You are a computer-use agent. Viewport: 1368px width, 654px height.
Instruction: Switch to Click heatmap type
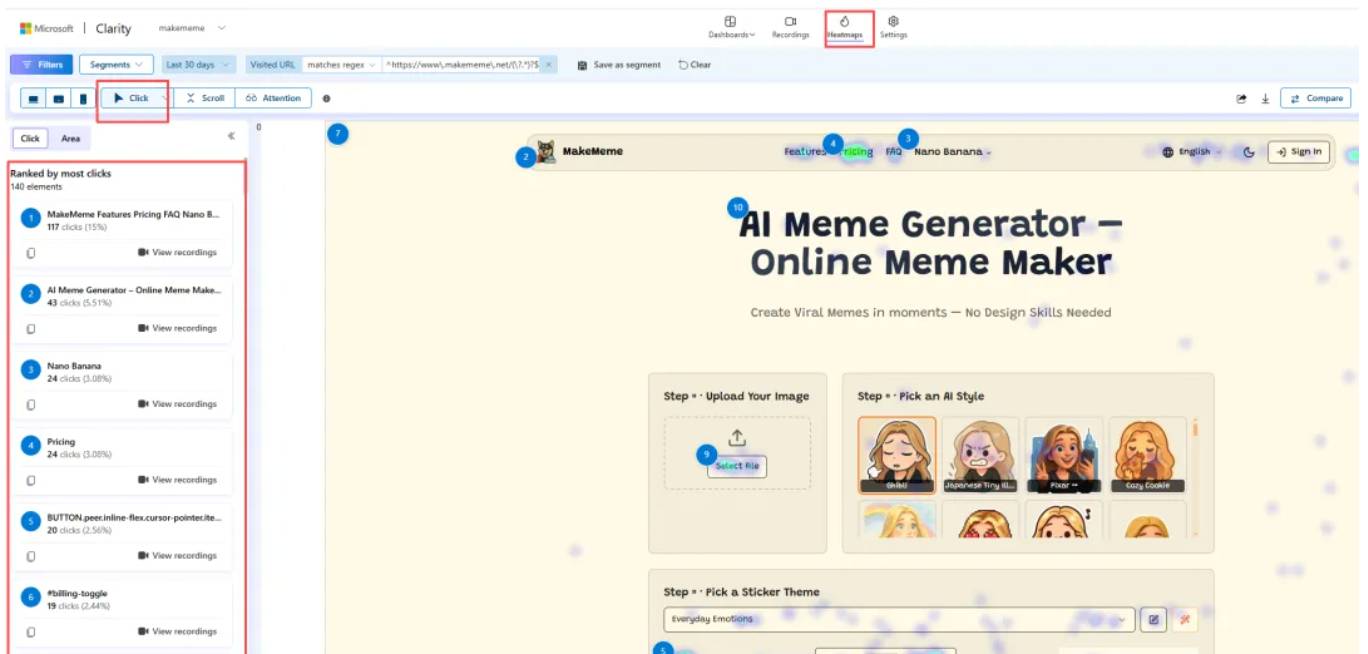pyautogui.click(x=130, y=98)
